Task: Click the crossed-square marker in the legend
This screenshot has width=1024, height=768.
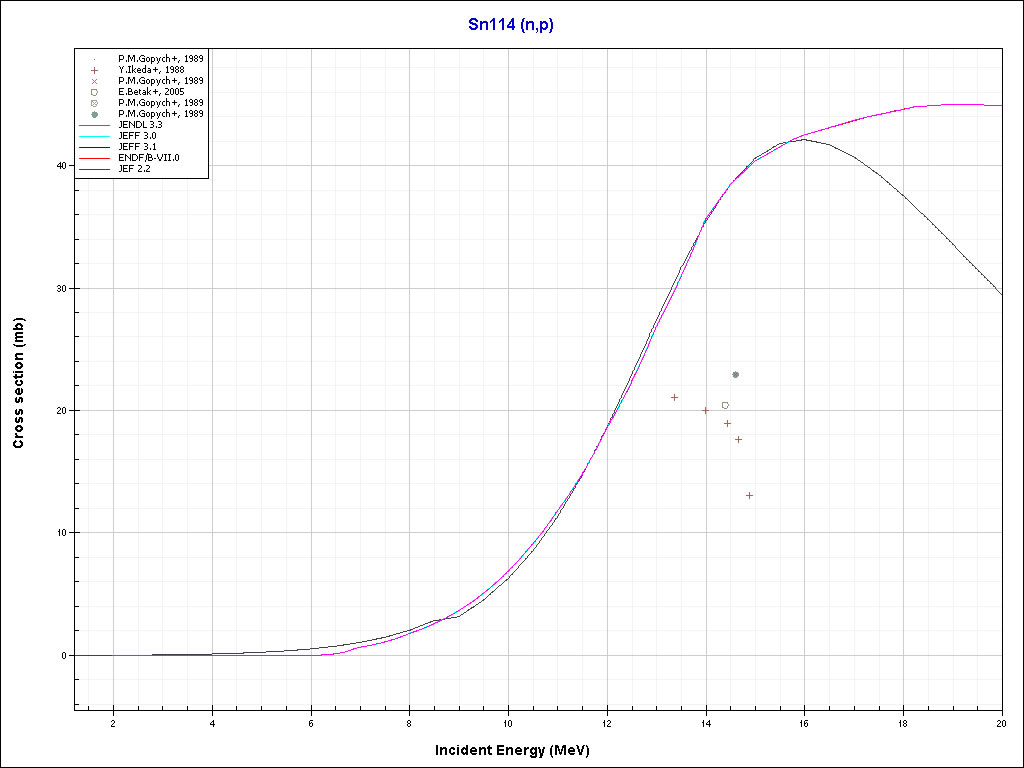Action: click(x=94, y=103)
